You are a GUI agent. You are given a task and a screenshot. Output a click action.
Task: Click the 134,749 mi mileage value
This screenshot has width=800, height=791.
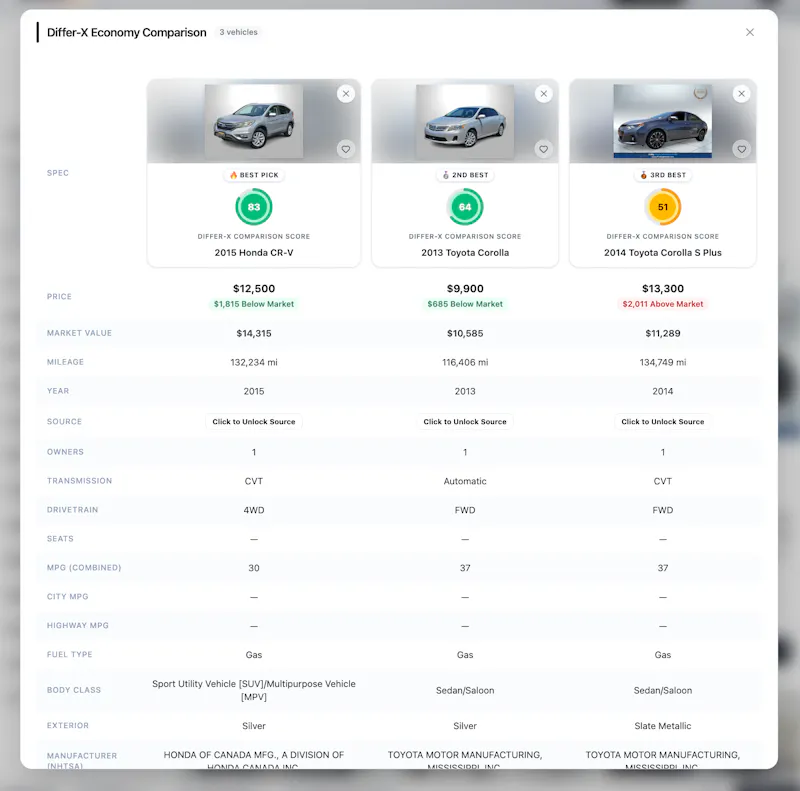click(x=662, y=362)
